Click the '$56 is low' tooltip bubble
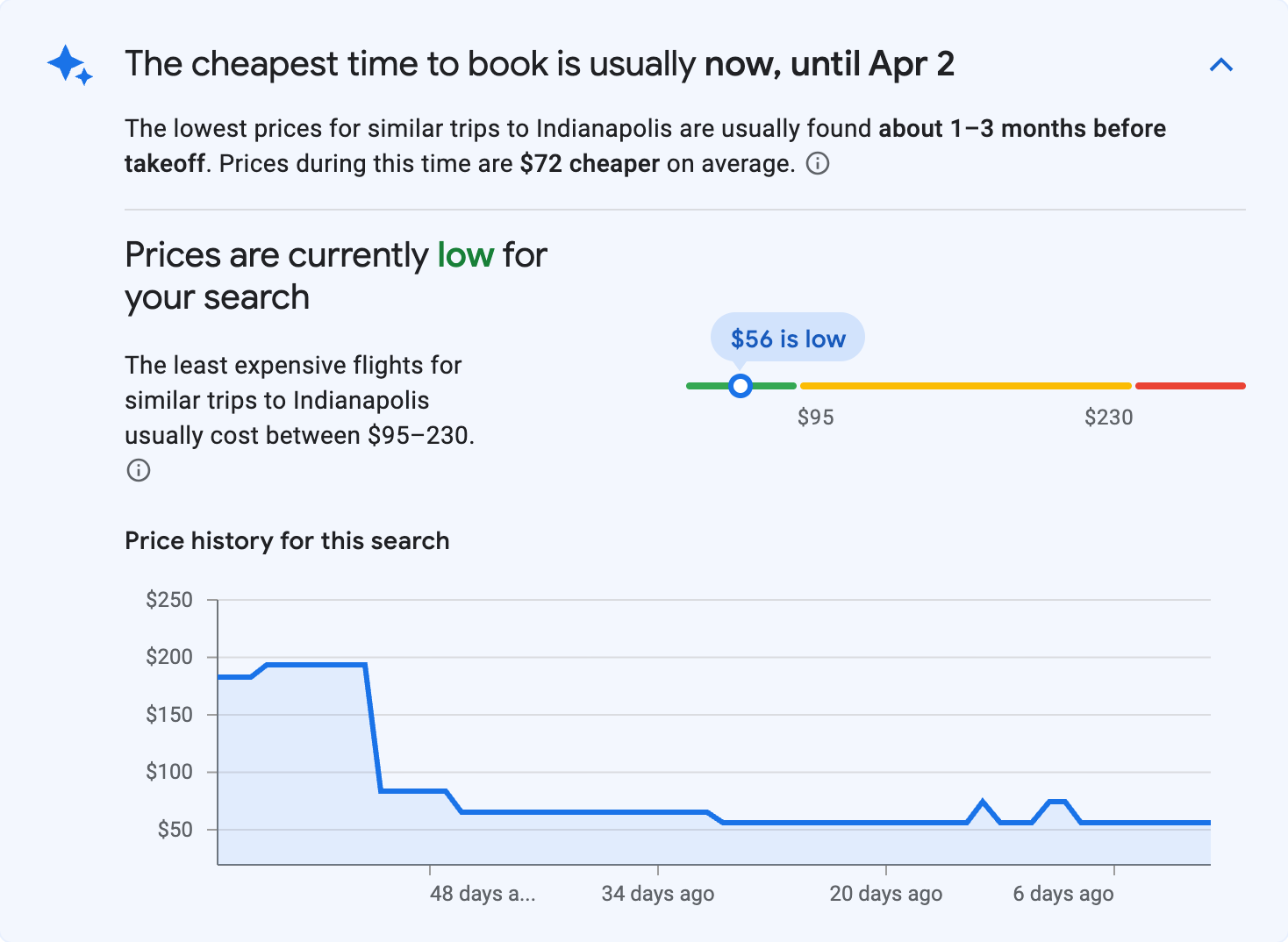Image resolution: width=1288 pixels, height=942 pixels. coord(786,338)
